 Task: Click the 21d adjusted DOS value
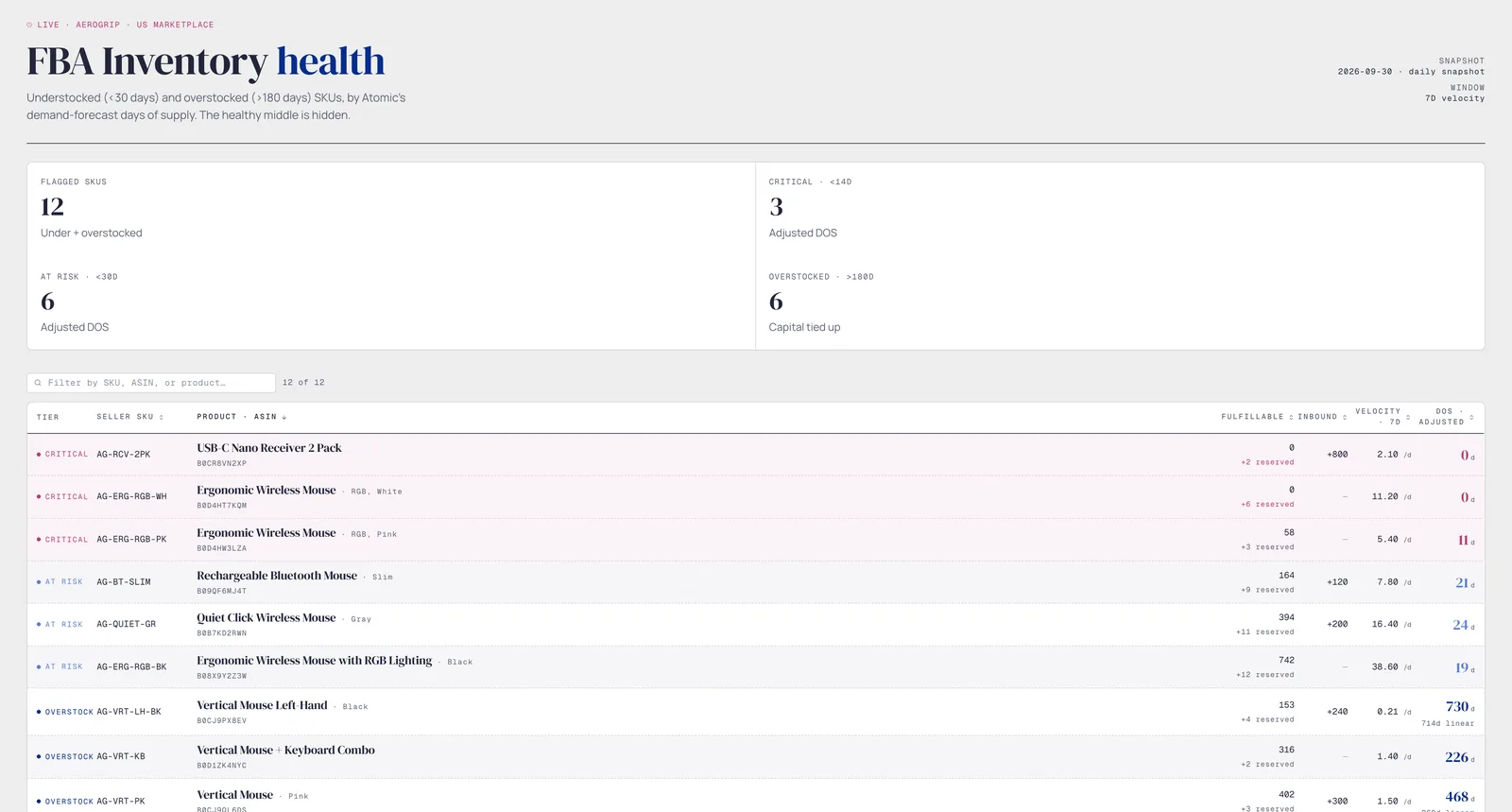point(1465,583)
